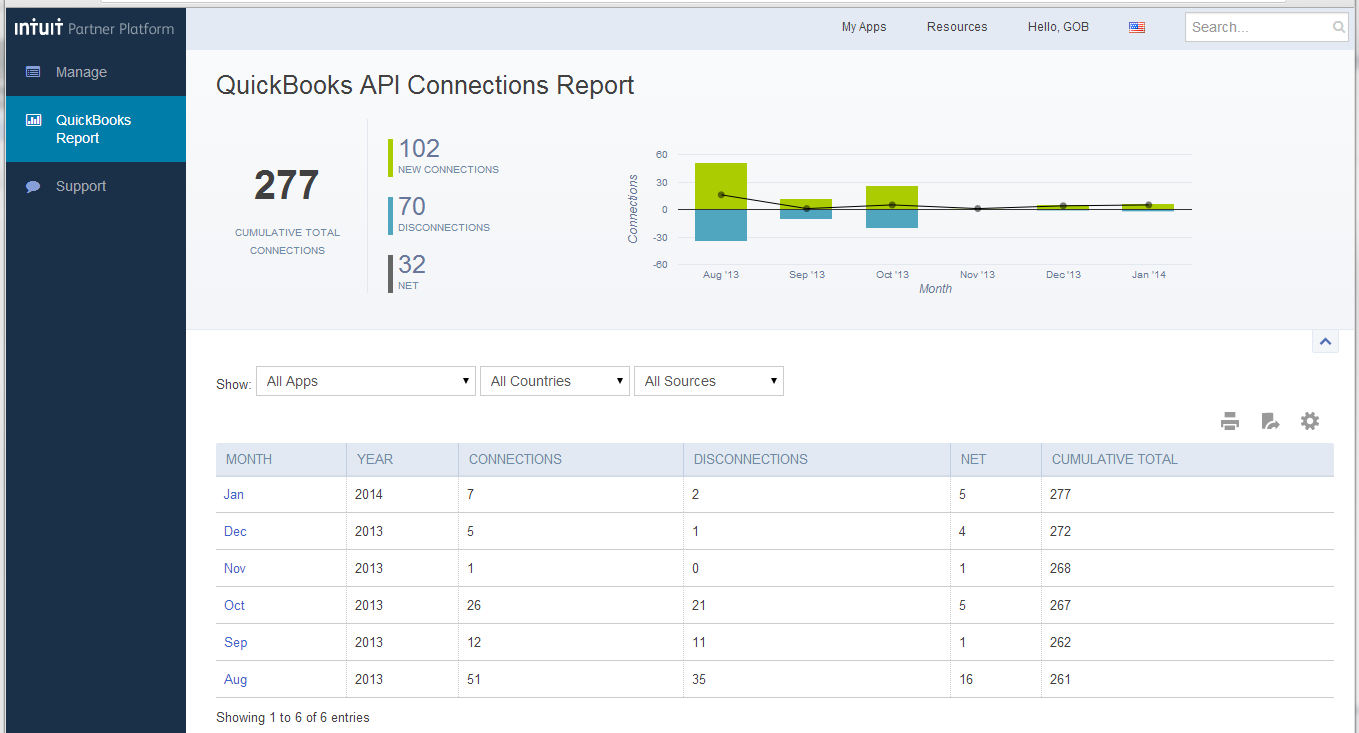Click the Manage list icon in sidebar
The width and height of the screenshot is (1359, 733).
click(33, 72)
